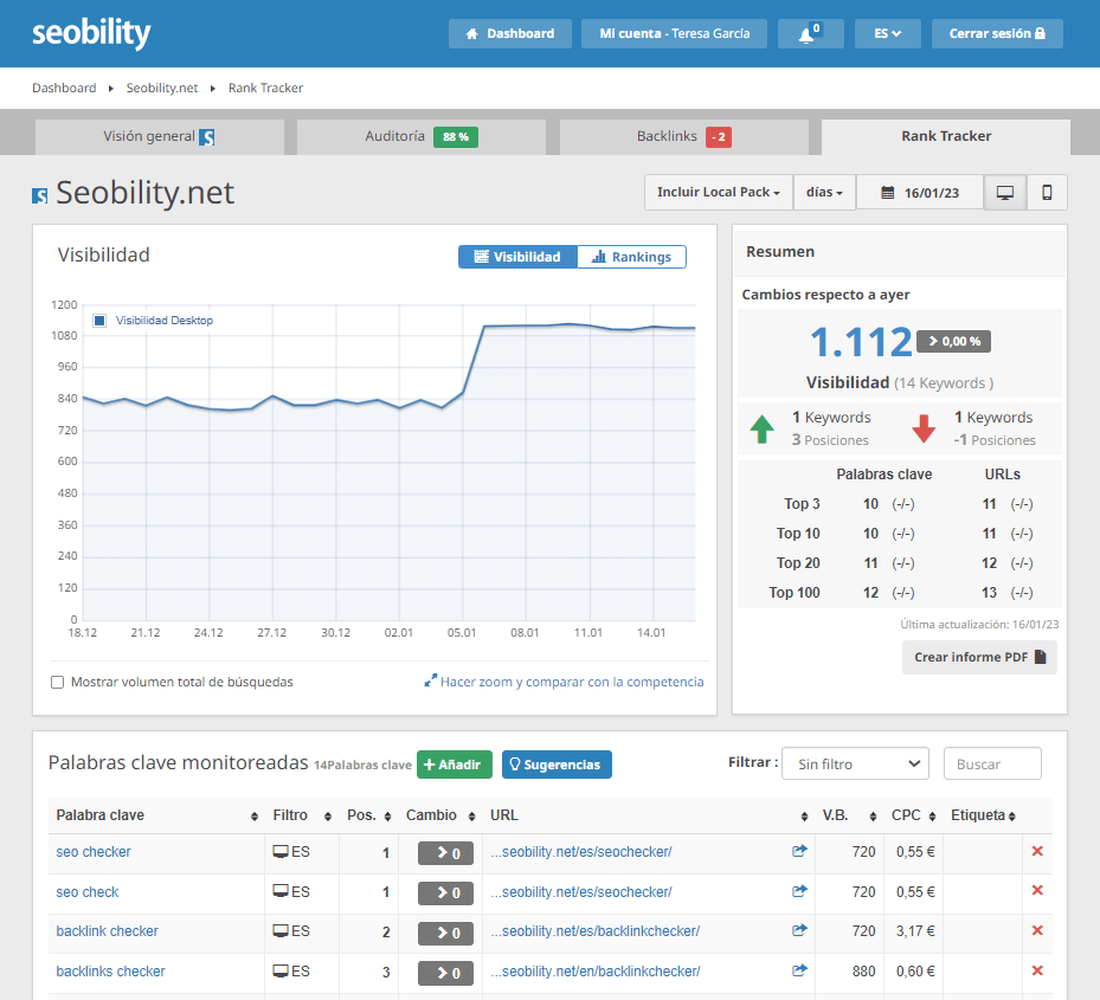Open the backlinks checker keyword link

tap(110, 971)
